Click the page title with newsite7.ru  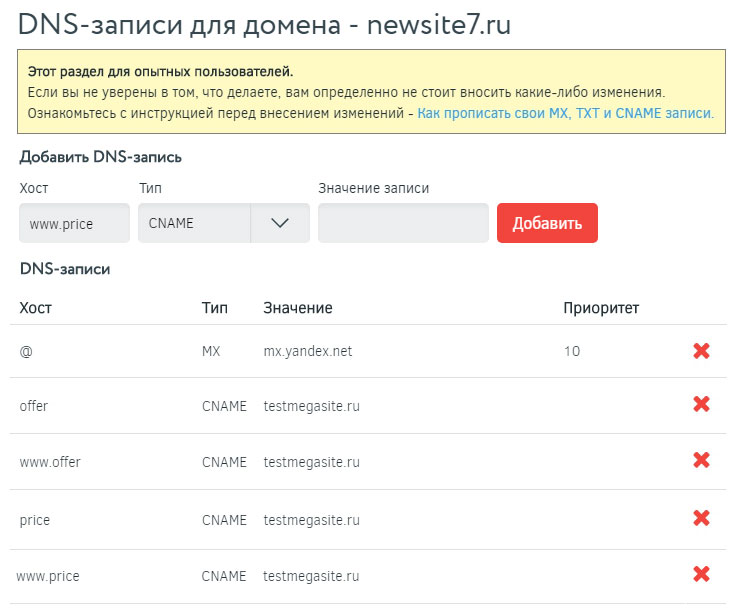(x=264, y=24)
